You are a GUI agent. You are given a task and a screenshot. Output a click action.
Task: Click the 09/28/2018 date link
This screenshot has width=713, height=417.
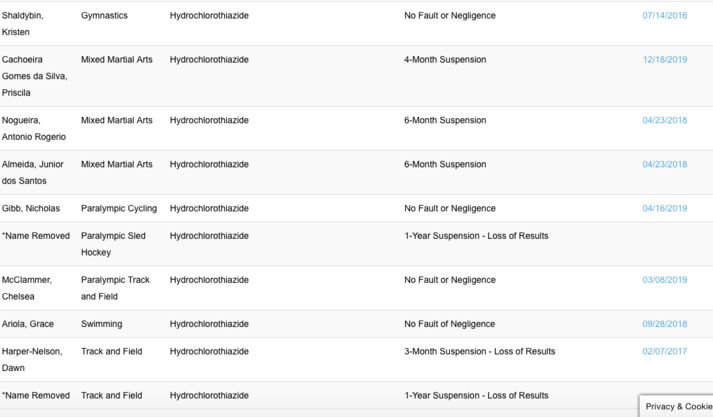pyautogui.click(x=664, y=325)
